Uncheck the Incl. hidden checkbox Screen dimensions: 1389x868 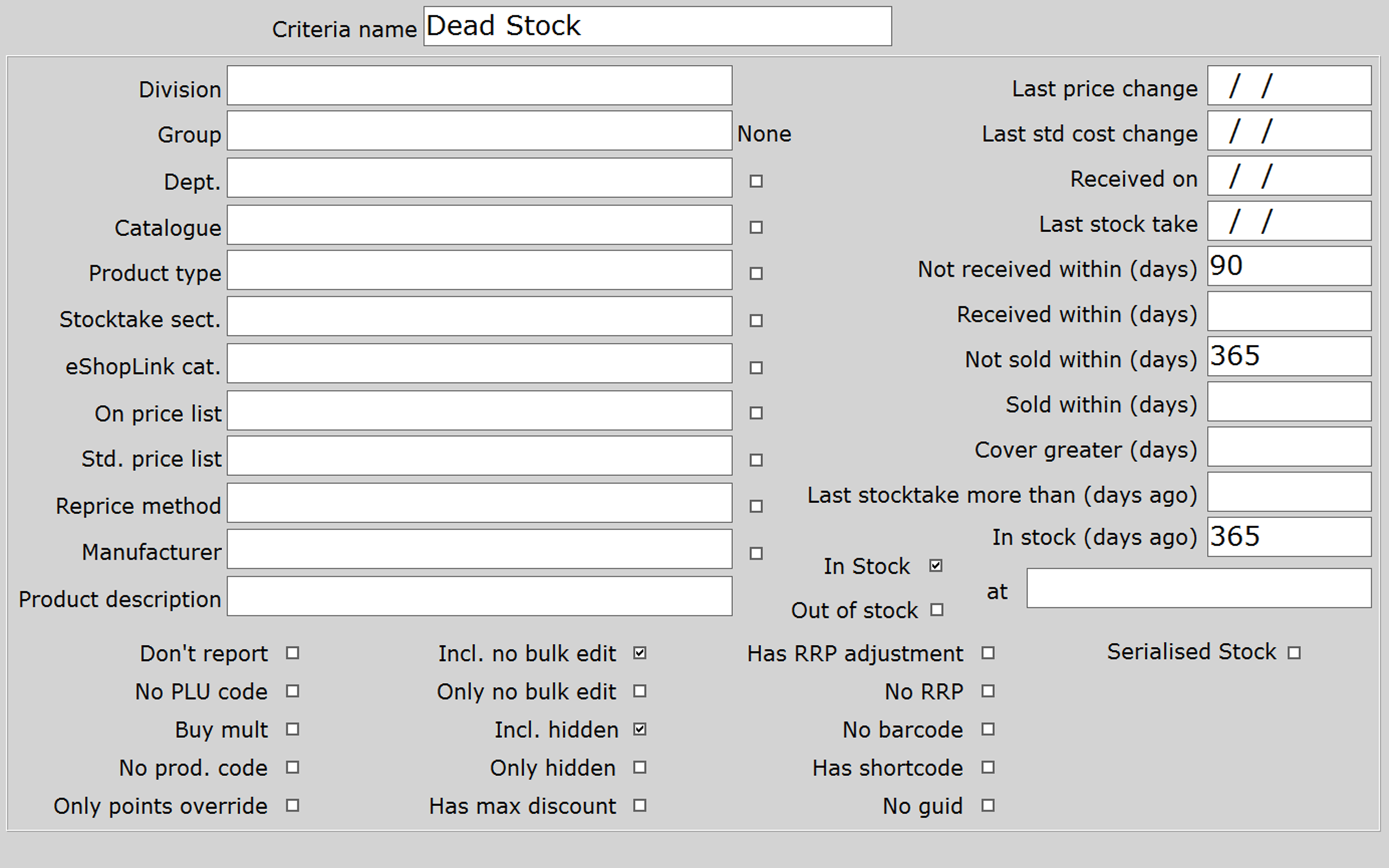coord(639,730)
